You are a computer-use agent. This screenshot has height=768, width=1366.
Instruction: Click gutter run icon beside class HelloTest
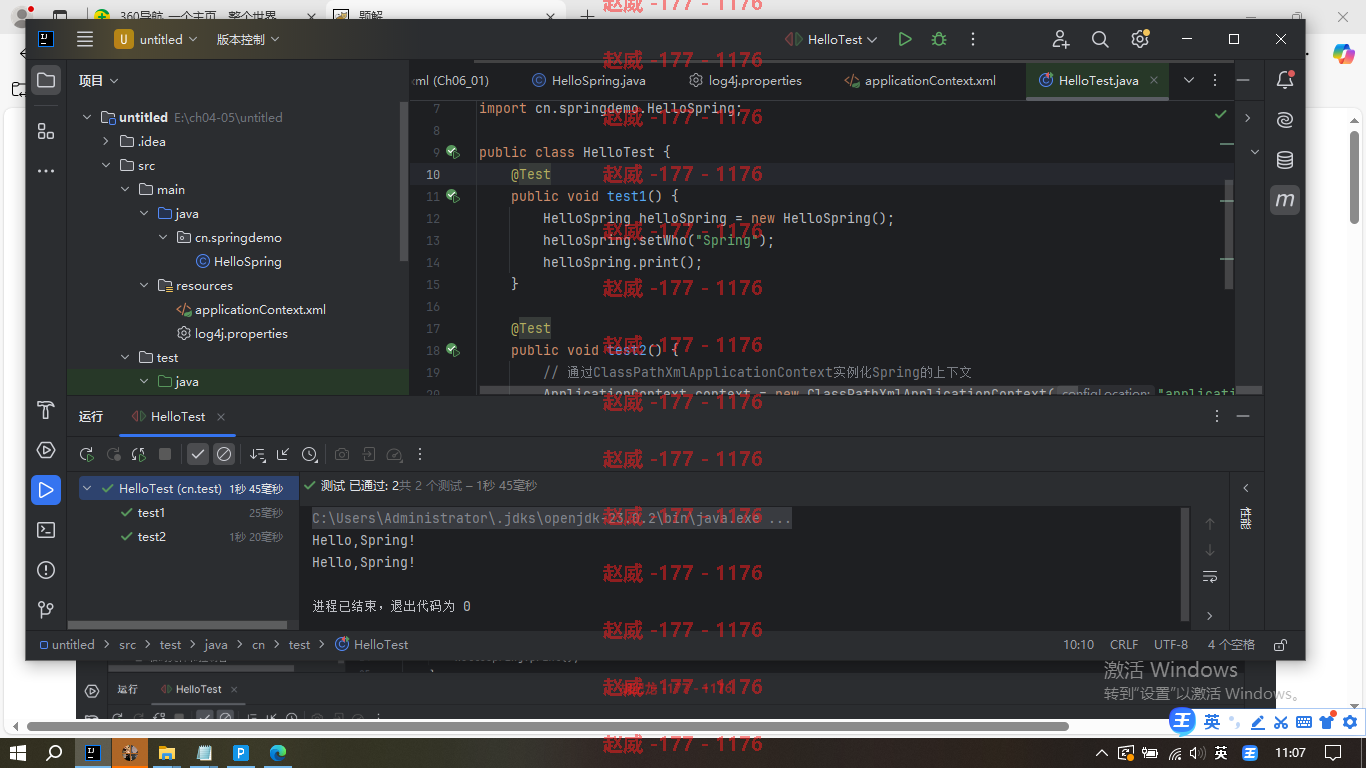click(x=452, y=152)
